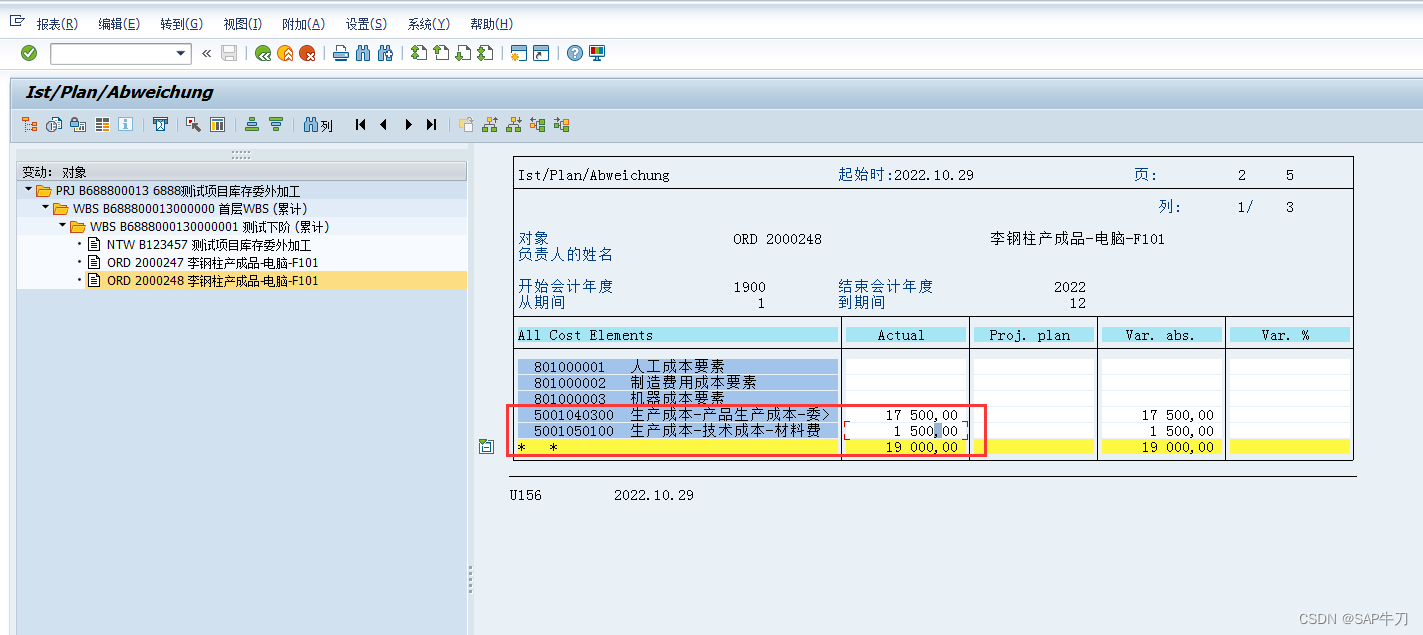Go to last page icon

tap(485, 53)
